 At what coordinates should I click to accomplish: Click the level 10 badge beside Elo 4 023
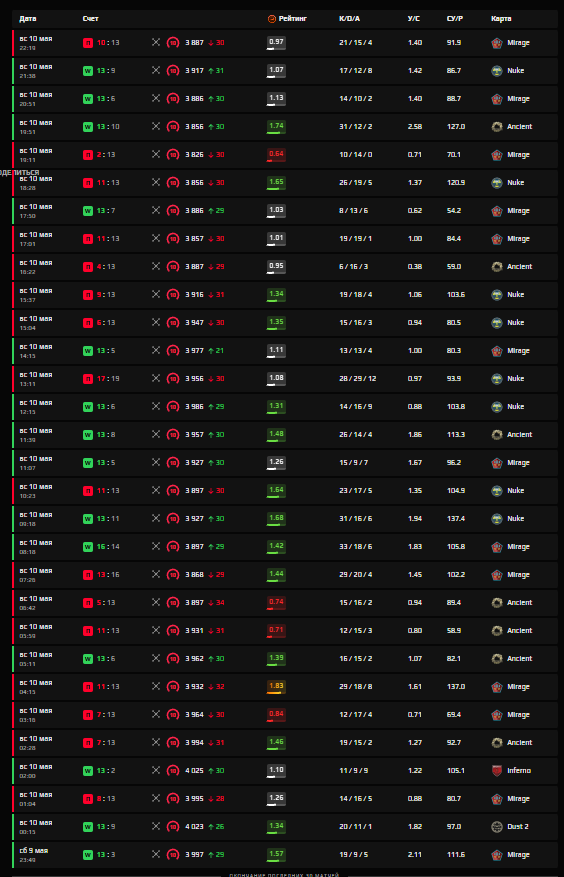[173, 827]
